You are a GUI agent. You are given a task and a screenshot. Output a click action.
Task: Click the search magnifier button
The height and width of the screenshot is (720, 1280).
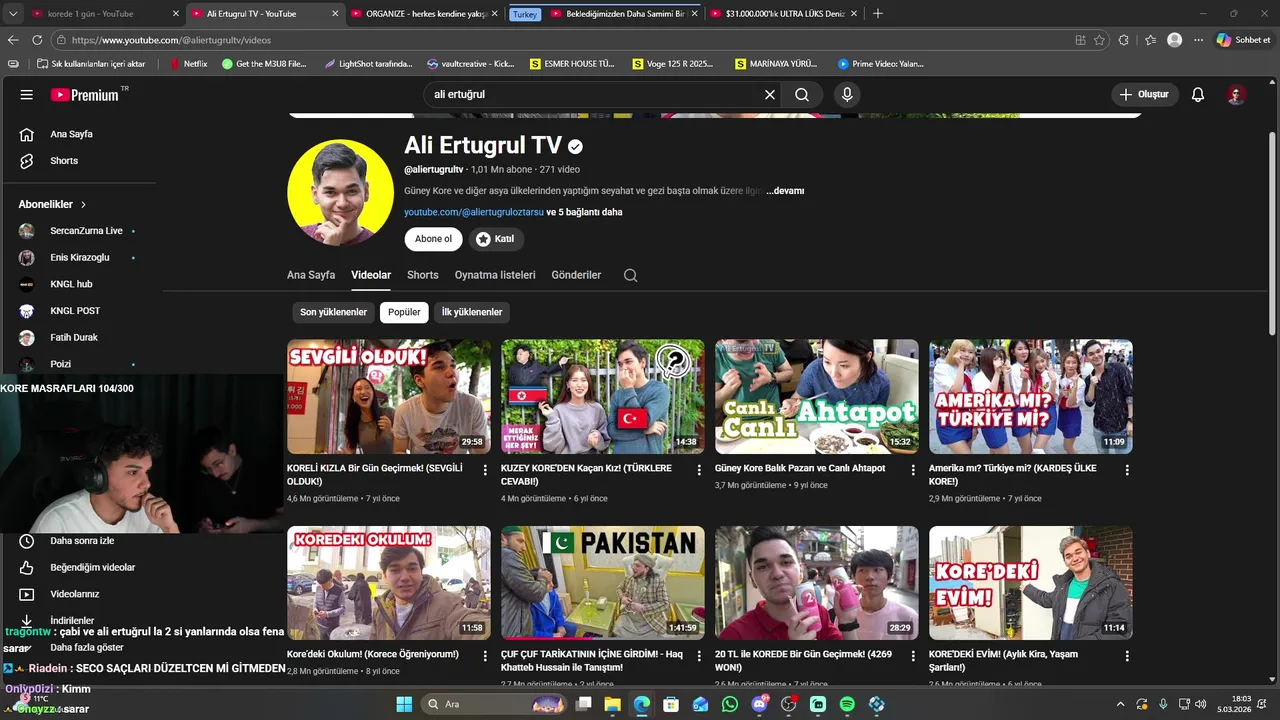coord(802,95)
